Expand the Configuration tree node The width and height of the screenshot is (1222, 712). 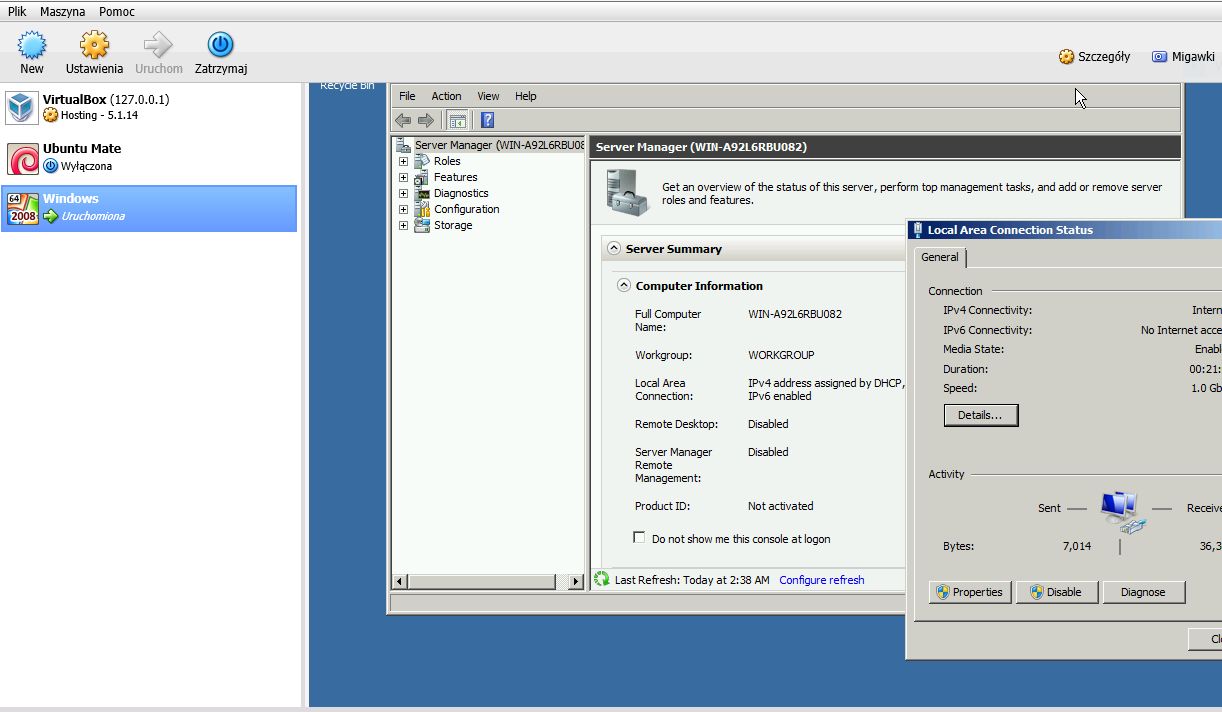coord(403,209)
